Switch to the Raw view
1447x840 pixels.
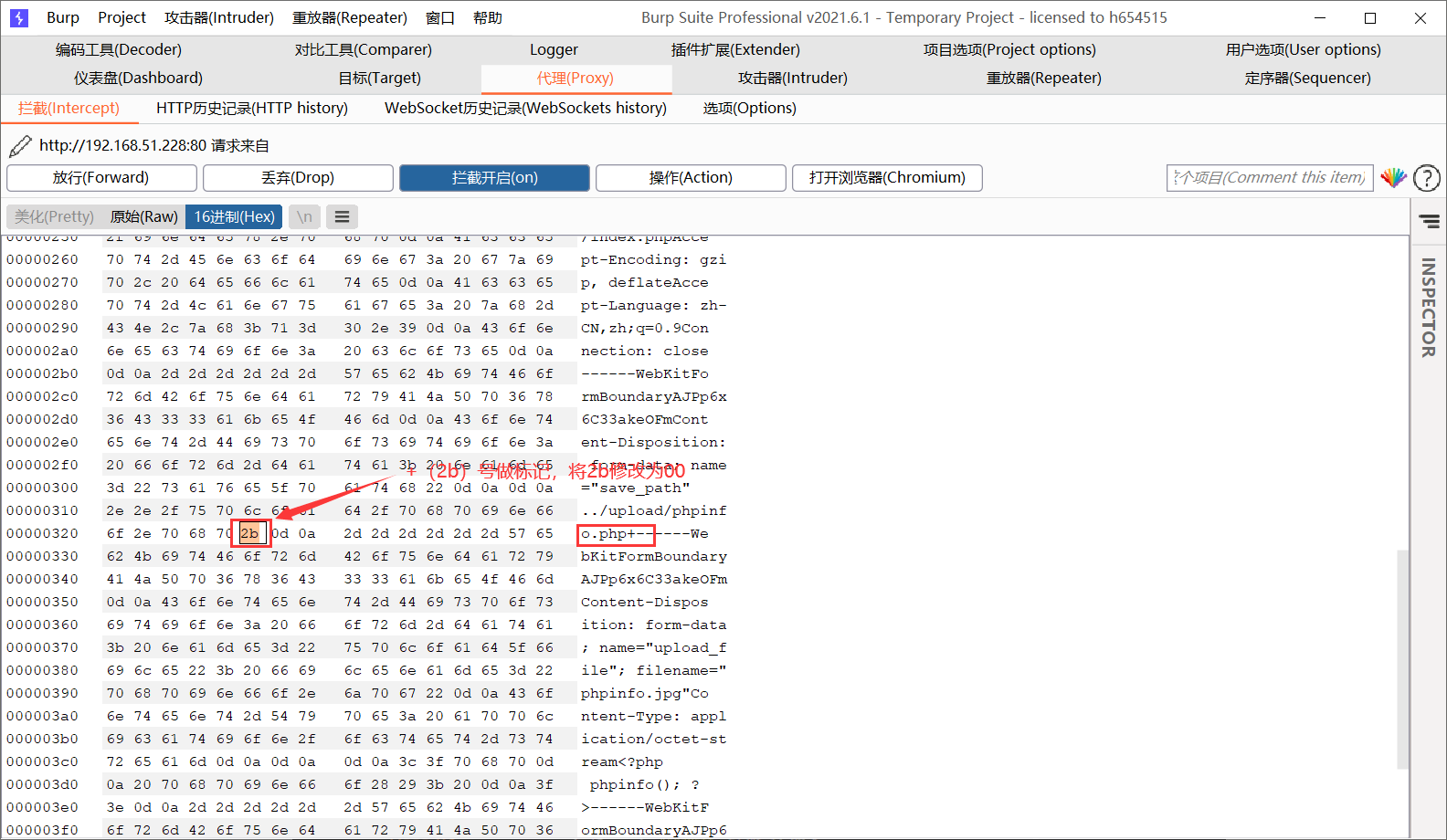coord(144,216)
